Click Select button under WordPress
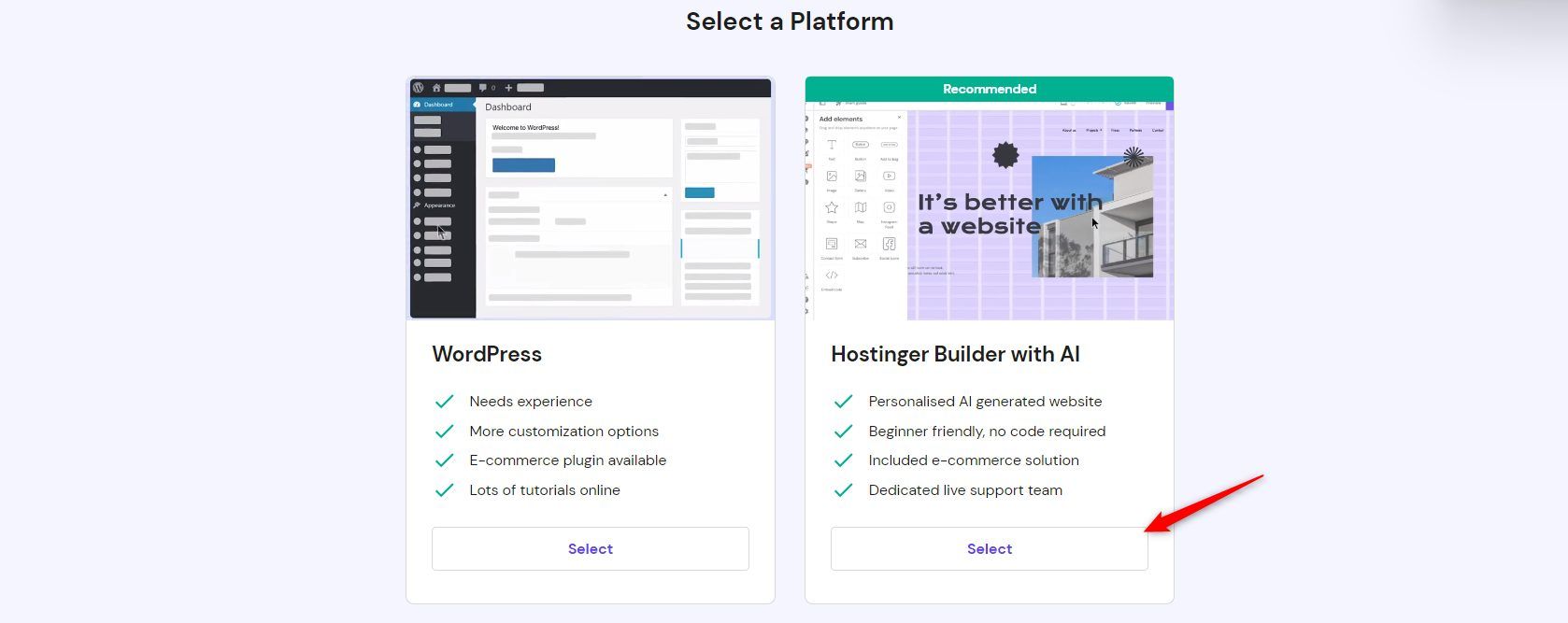This screenshot has height=623, width=1568. click(x=590, y=548)
